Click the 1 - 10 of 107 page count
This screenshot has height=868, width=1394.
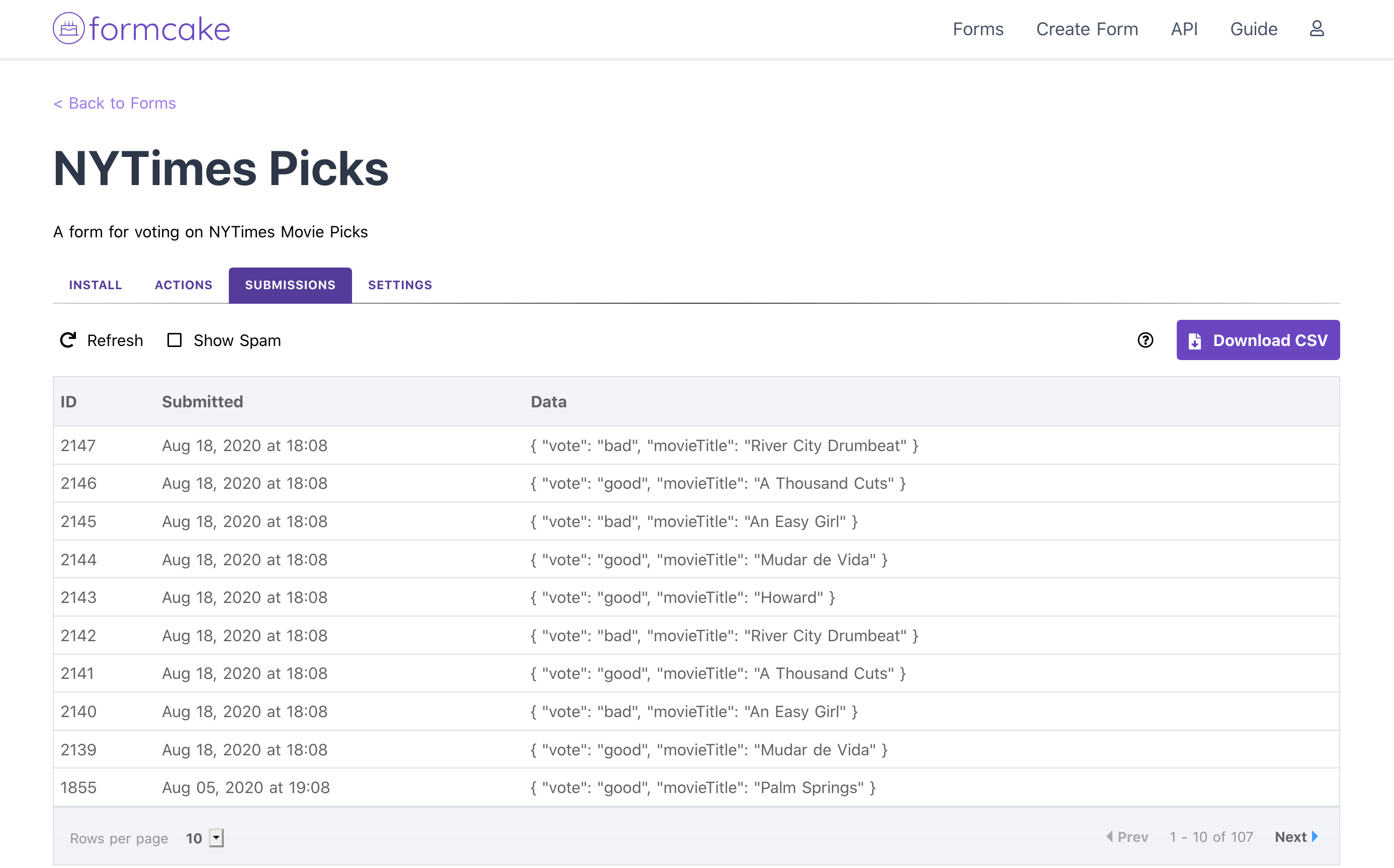(1211, 837)
